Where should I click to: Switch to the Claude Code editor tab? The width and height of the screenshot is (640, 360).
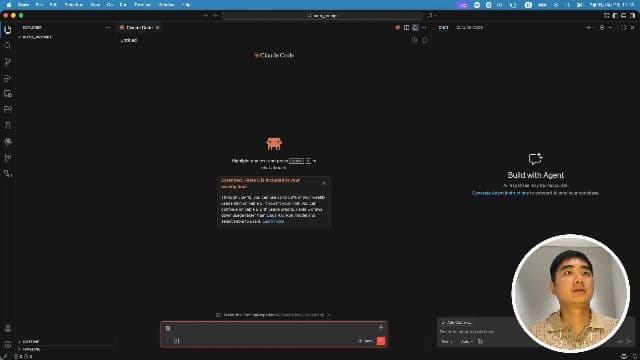[x=139, y=27]
